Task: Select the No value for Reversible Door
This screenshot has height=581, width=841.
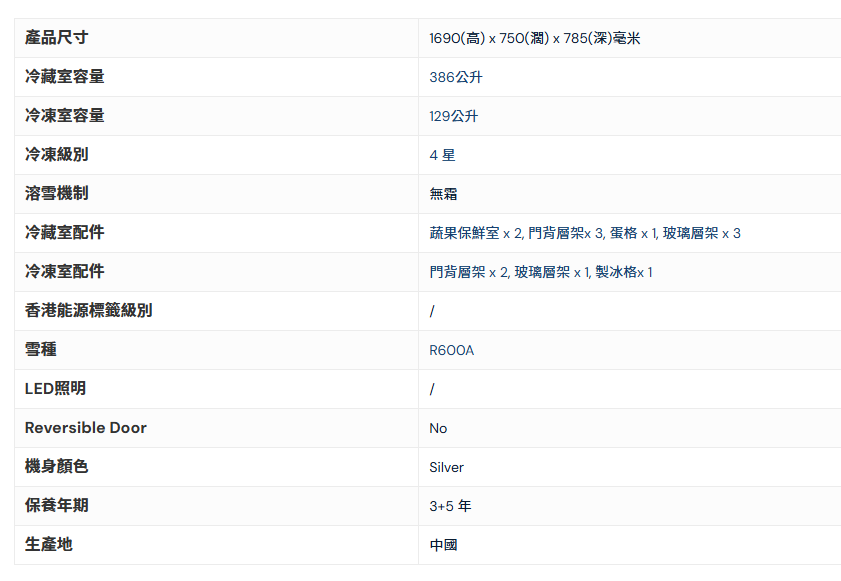Action: tap(438, 428)
